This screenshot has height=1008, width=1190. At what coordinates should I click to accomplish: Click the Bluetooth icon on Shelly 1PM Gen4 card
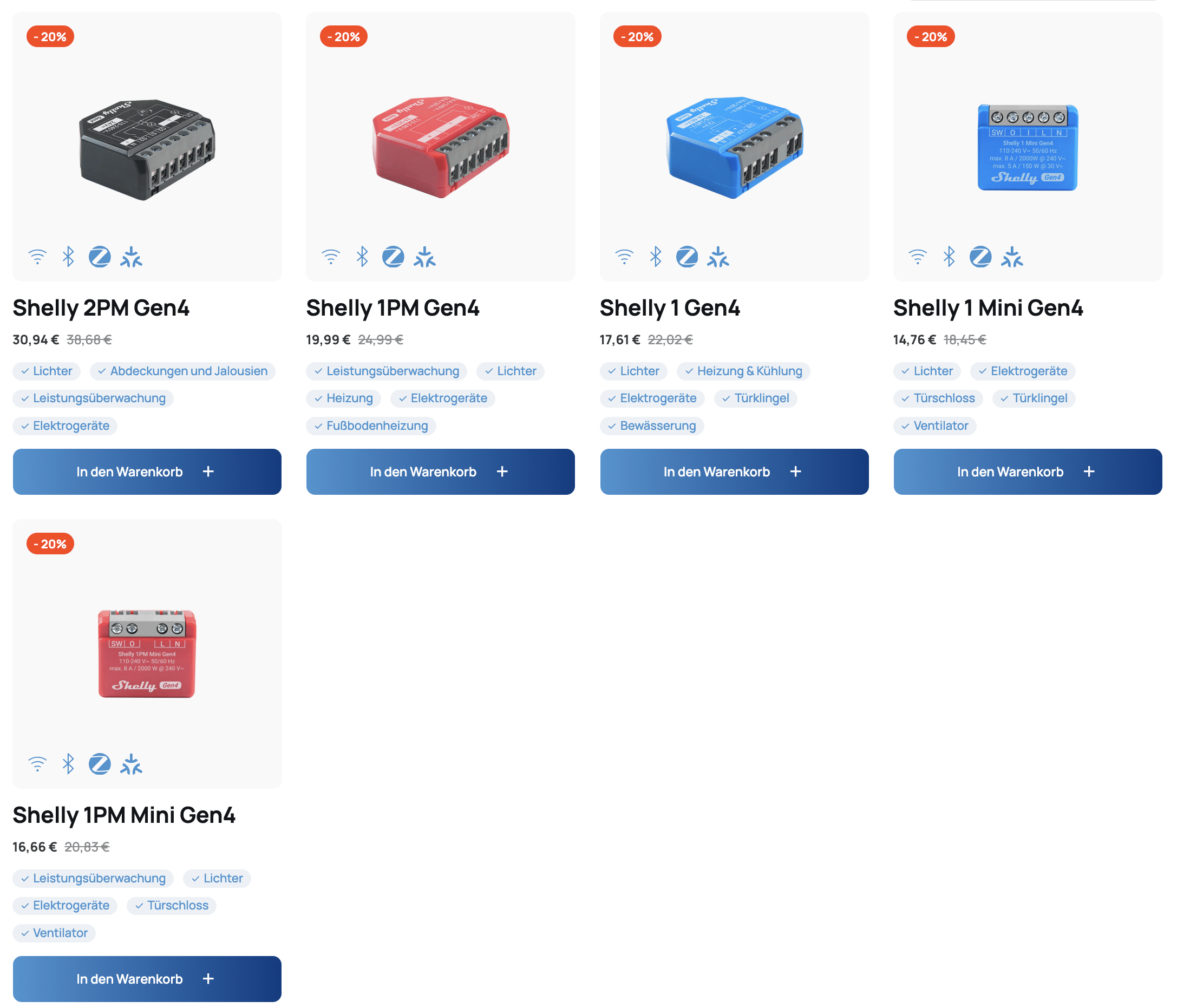362,257
